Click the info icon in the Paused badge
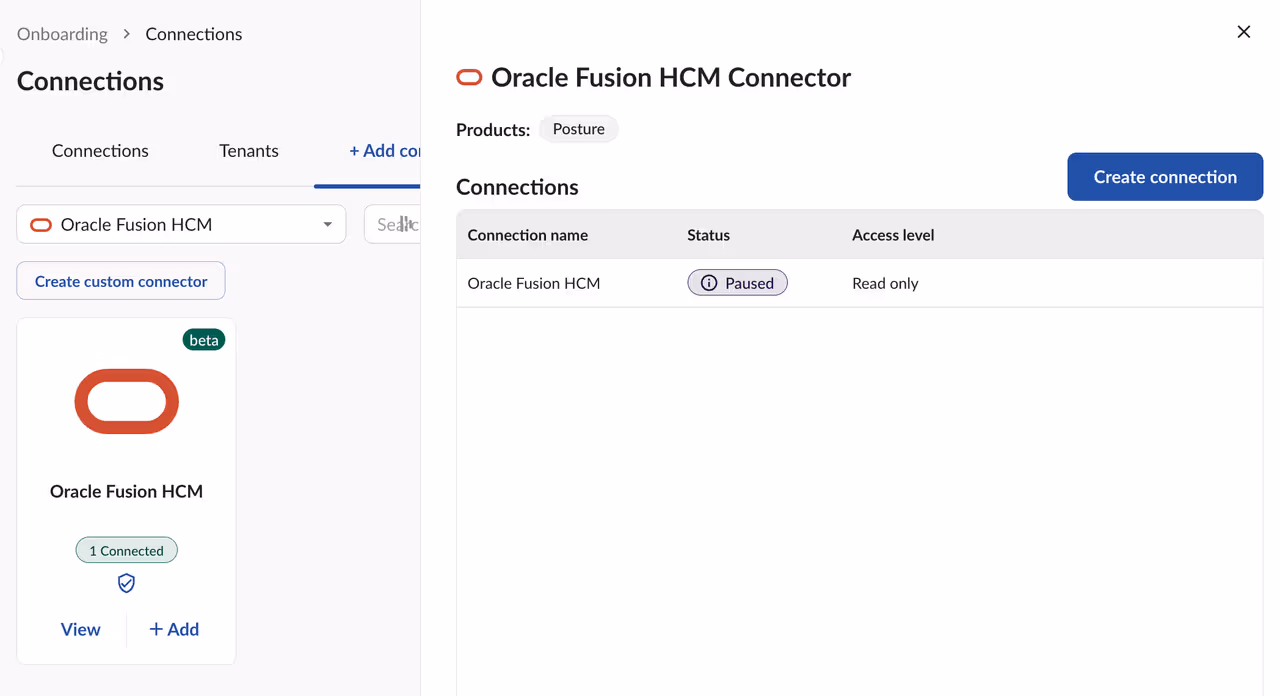 [709, 283]
